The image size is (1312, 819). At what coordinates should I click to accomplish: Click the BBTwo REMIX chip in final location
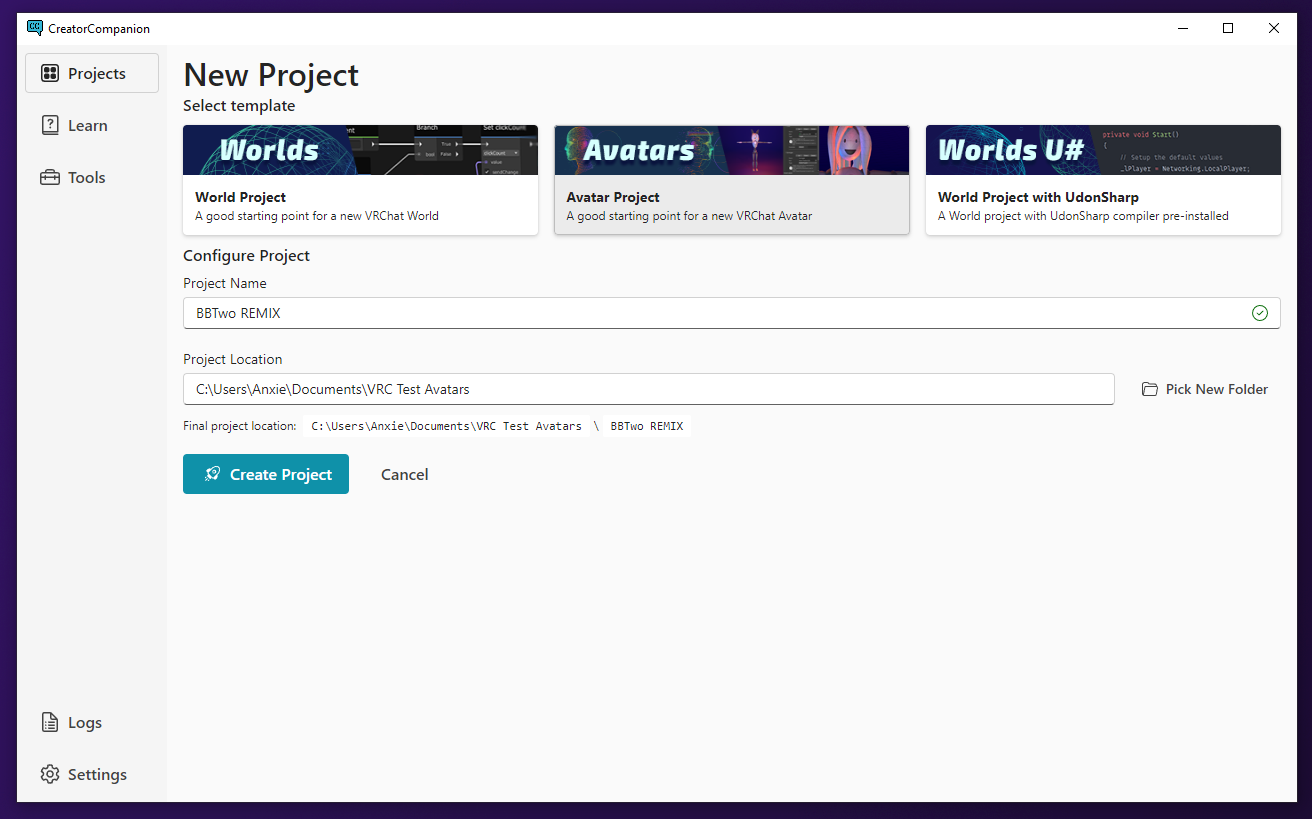click(x=646, y=425)
